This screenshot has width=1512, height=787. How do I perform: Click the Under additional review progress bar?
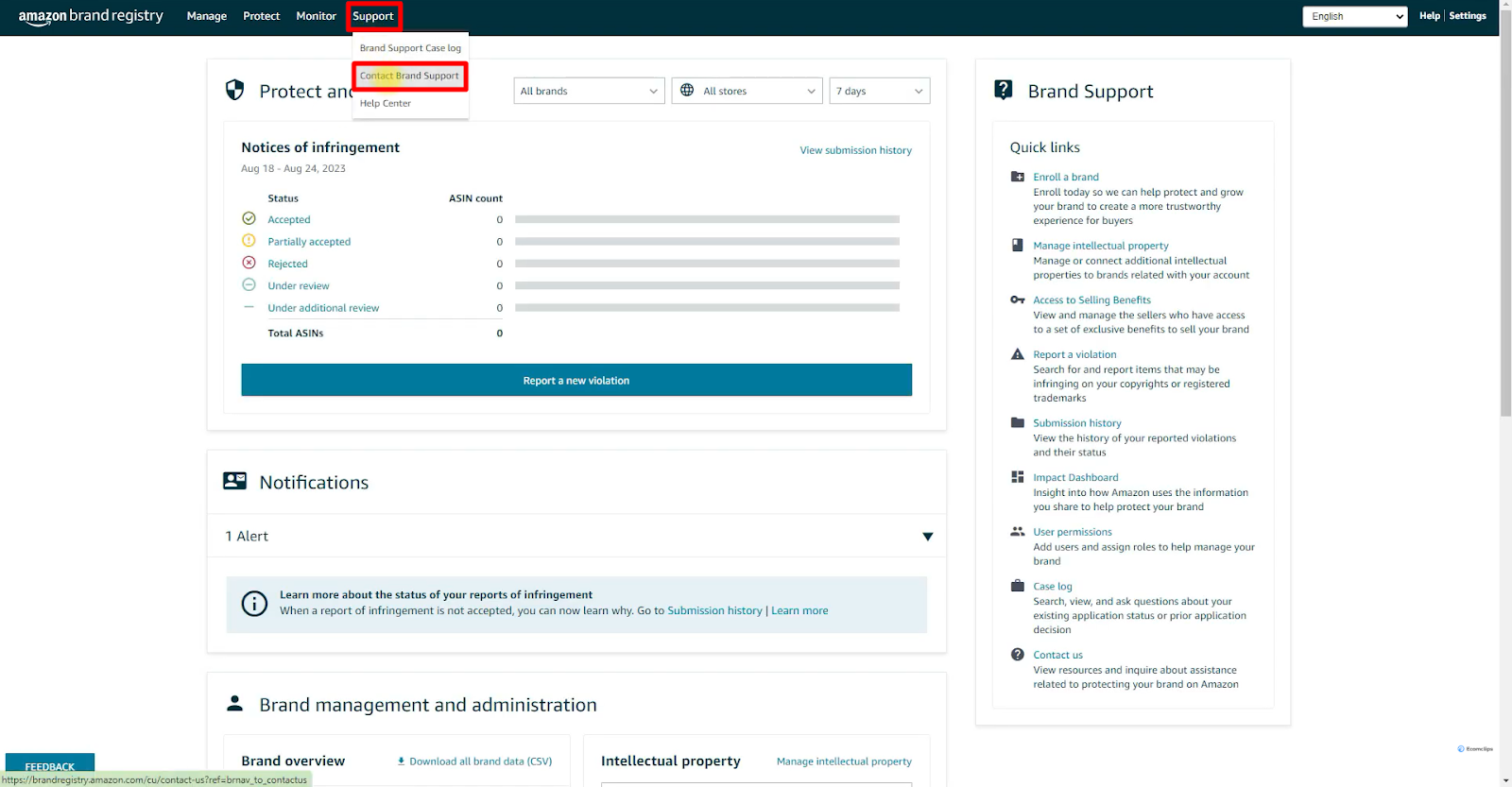point(707,308)
